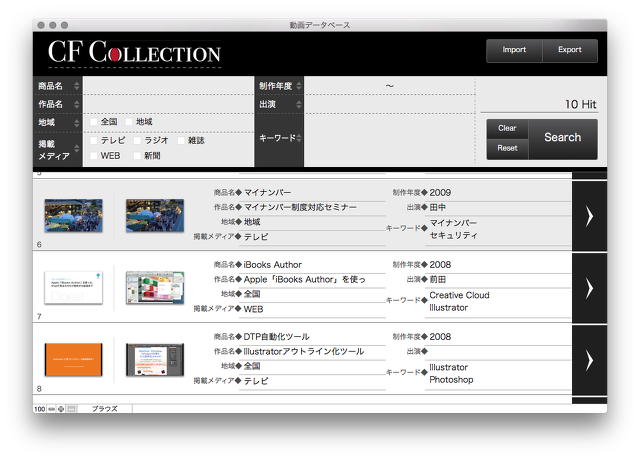Toggle the status toolbar icon at bottom

coord(70,409)
